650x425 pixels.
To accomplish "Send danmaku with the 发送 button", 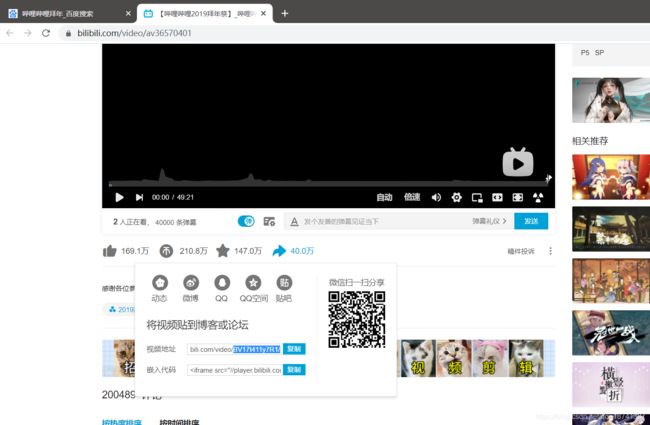I will [x=531, y=221].
